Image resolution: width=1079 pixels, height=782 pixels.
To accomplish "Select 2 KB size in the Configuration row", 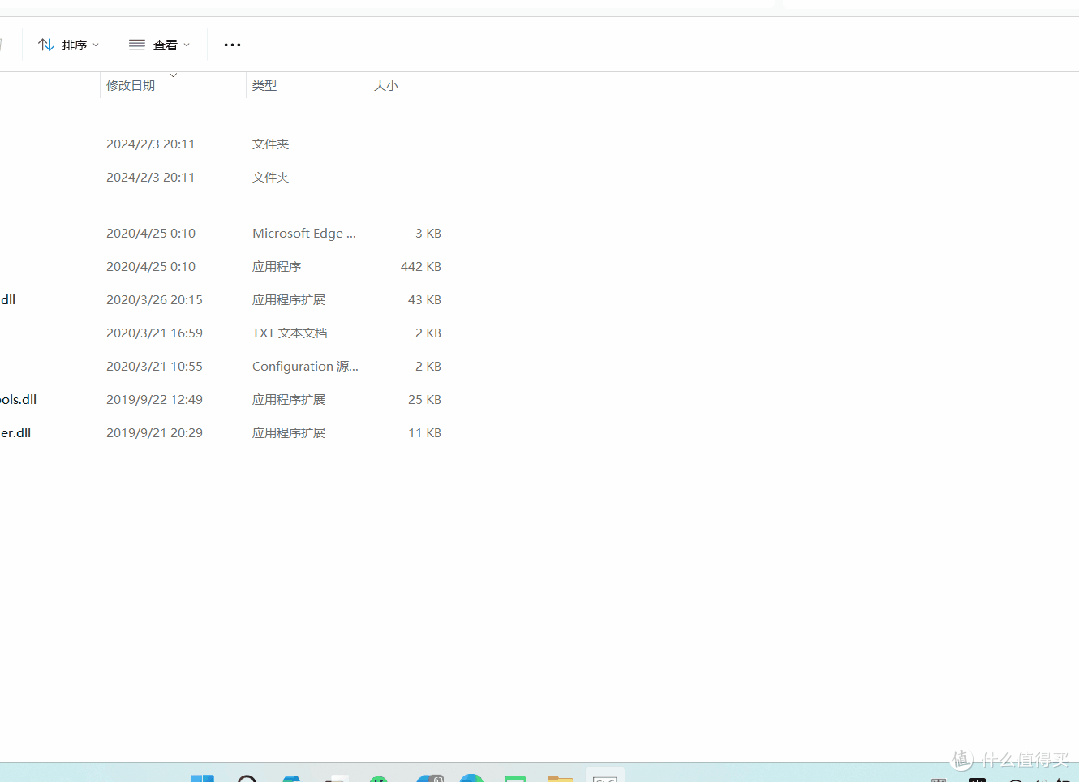I will tap(428, 366).
